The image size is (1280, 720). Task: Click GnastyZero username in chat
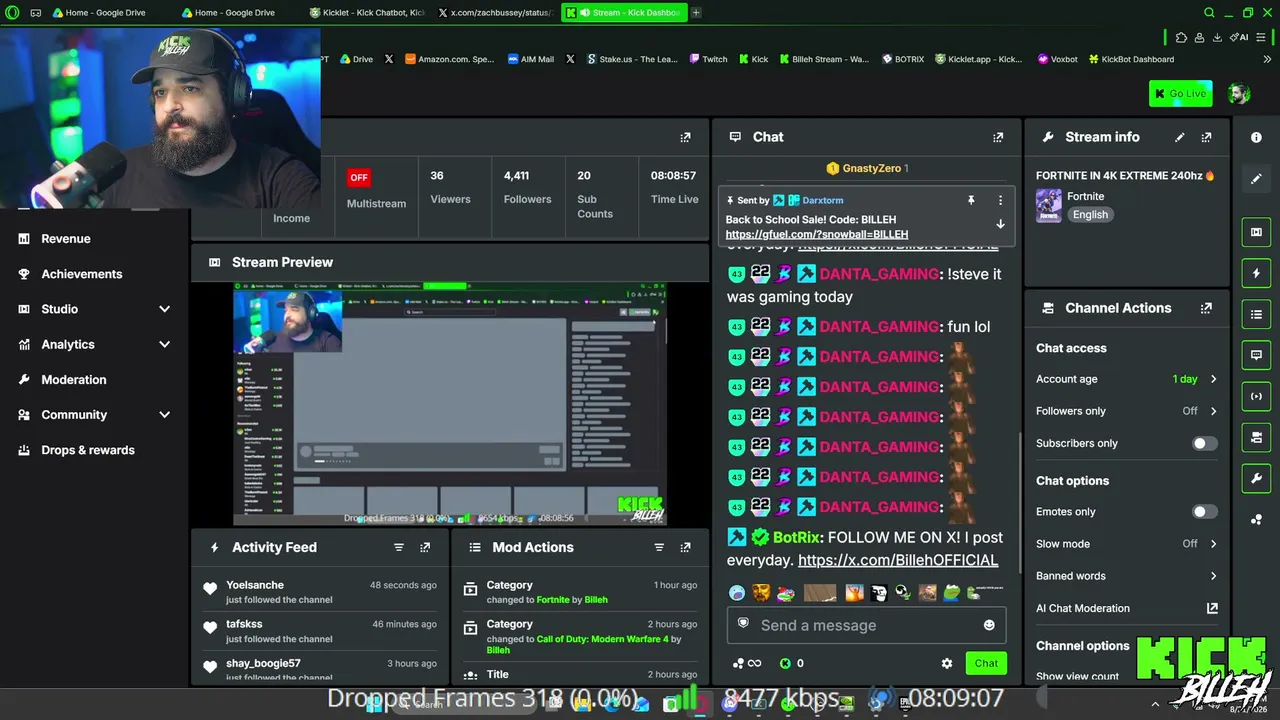coord(871,169)
